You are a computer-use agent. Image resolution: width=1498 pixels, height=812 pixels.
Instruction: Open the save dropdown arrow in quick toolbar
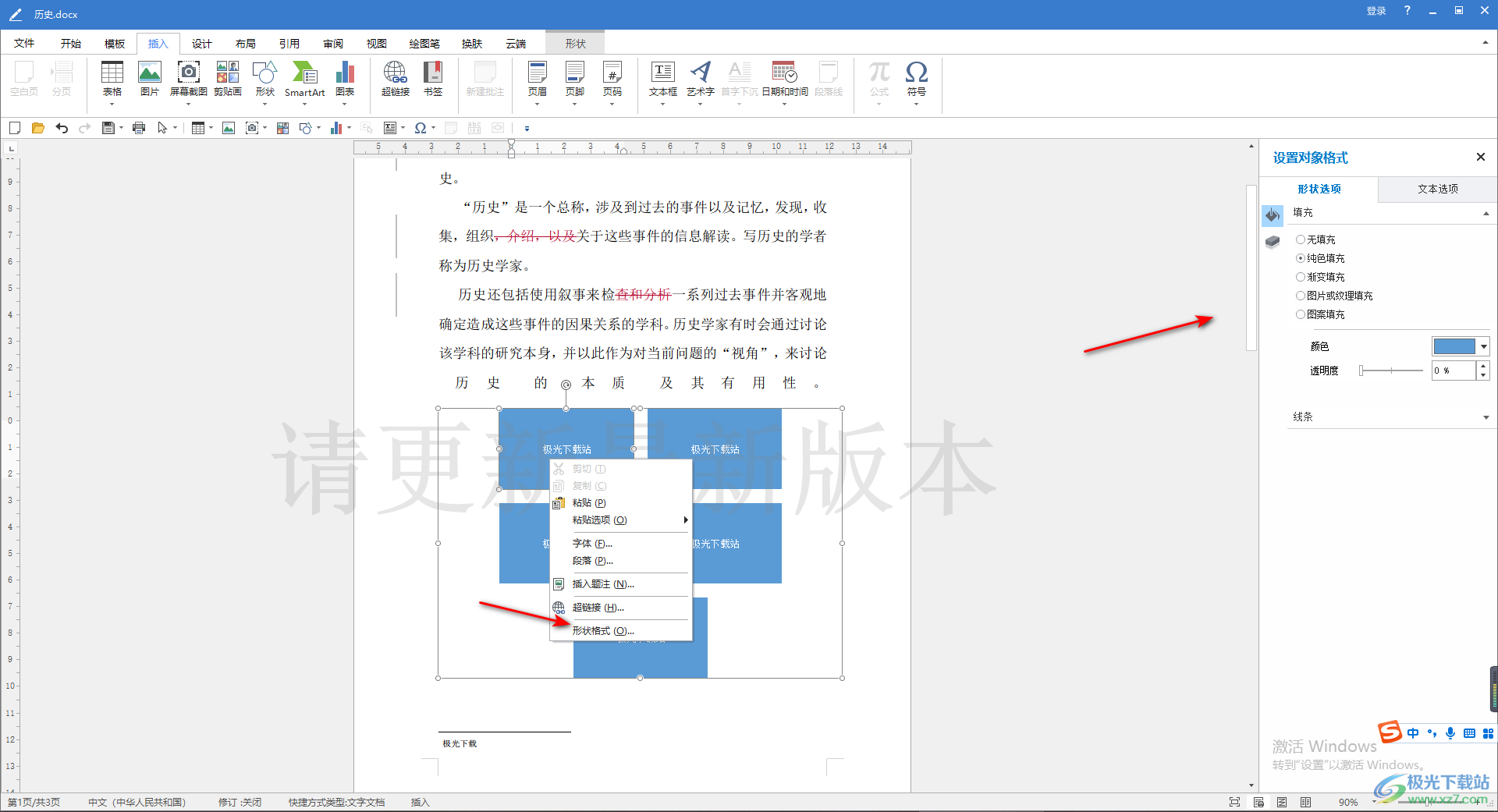pos(121,128)
